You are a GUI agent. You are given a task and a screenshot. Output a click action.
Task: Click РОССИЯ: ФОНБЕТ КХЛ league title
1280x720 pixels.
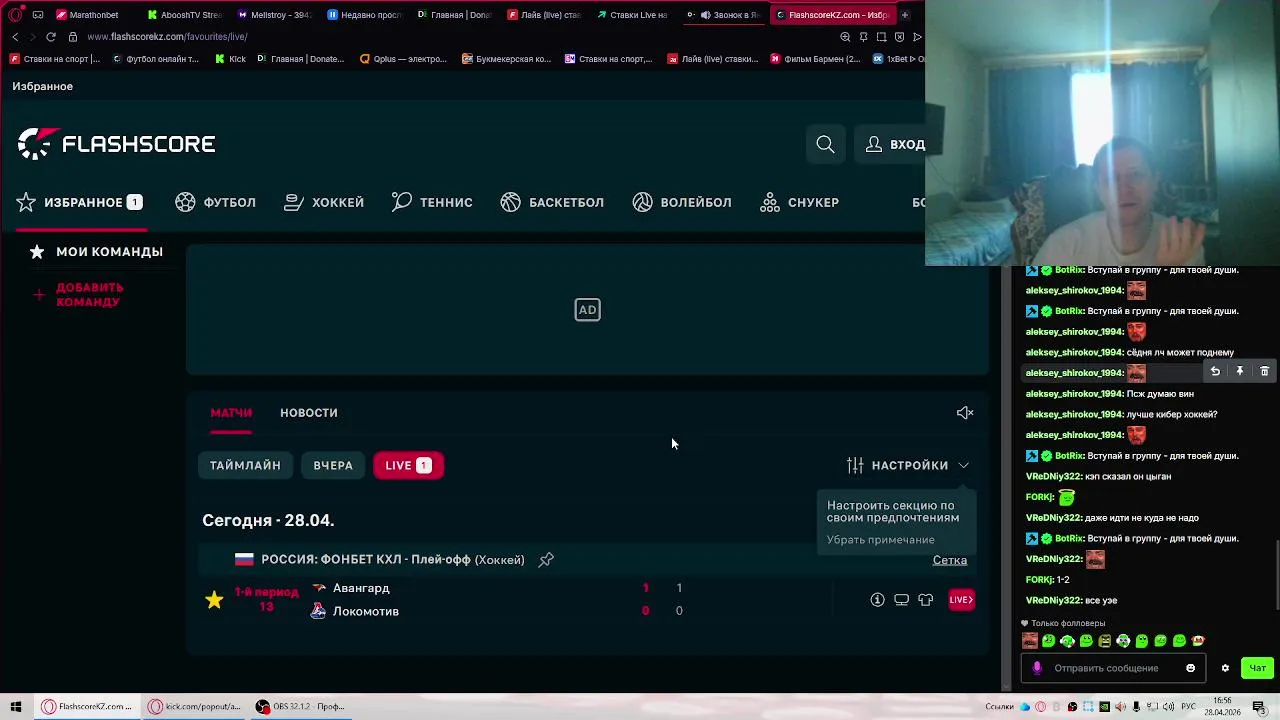pyautogui.click(x=393, y=560)
